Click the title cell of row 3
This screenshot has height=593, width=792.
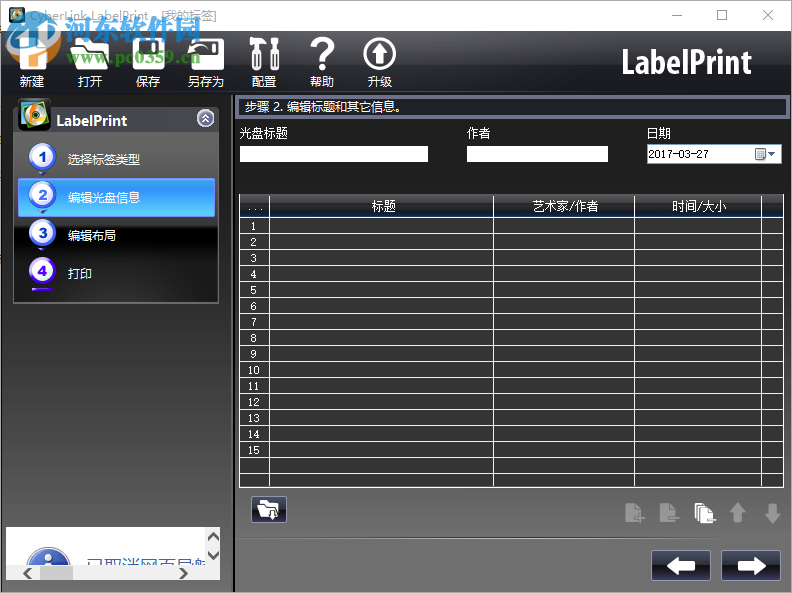[382, 258]
